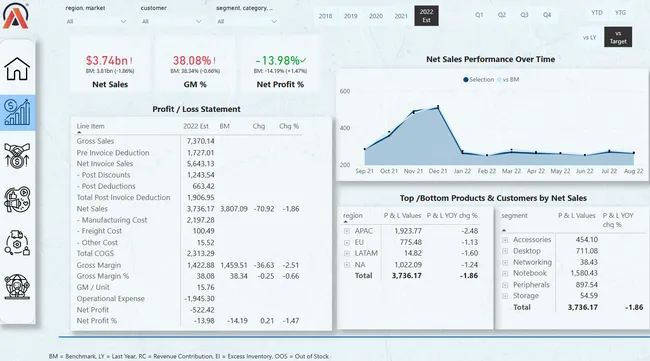
Task: Select the Gross Sales line item
Action: (x=95, y=141)
